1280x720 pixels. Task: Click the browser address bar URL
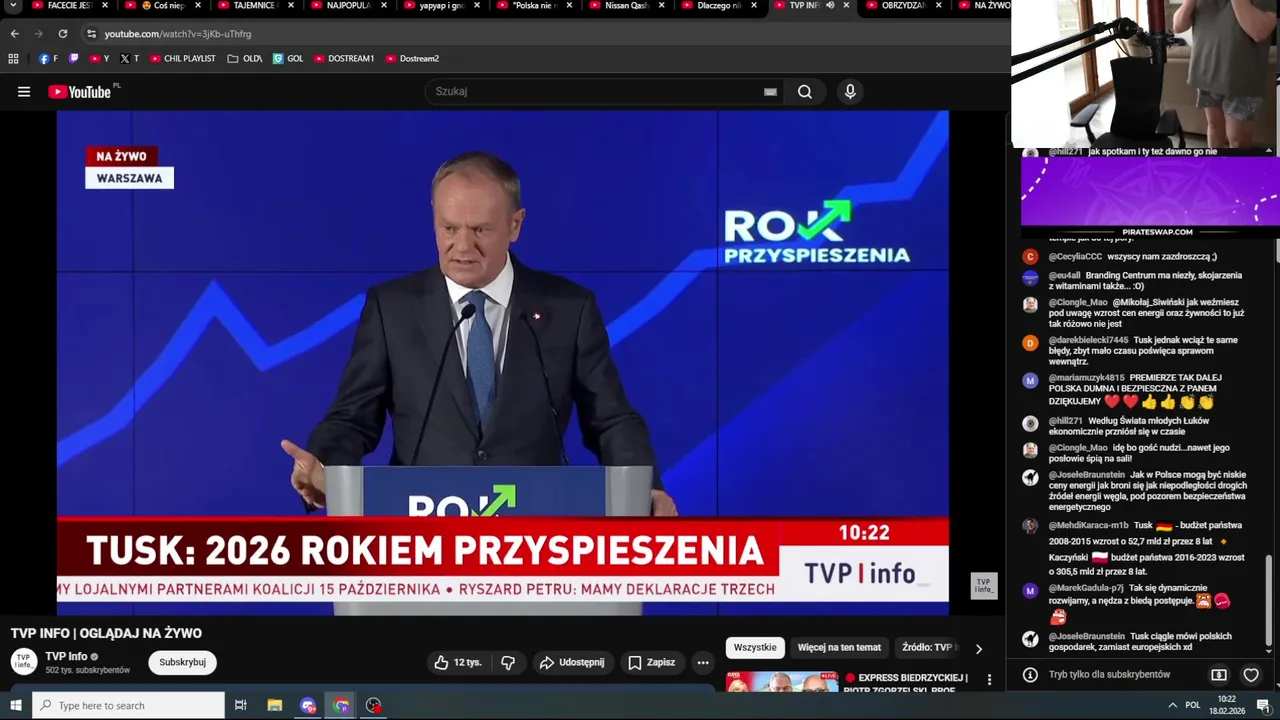178,34
